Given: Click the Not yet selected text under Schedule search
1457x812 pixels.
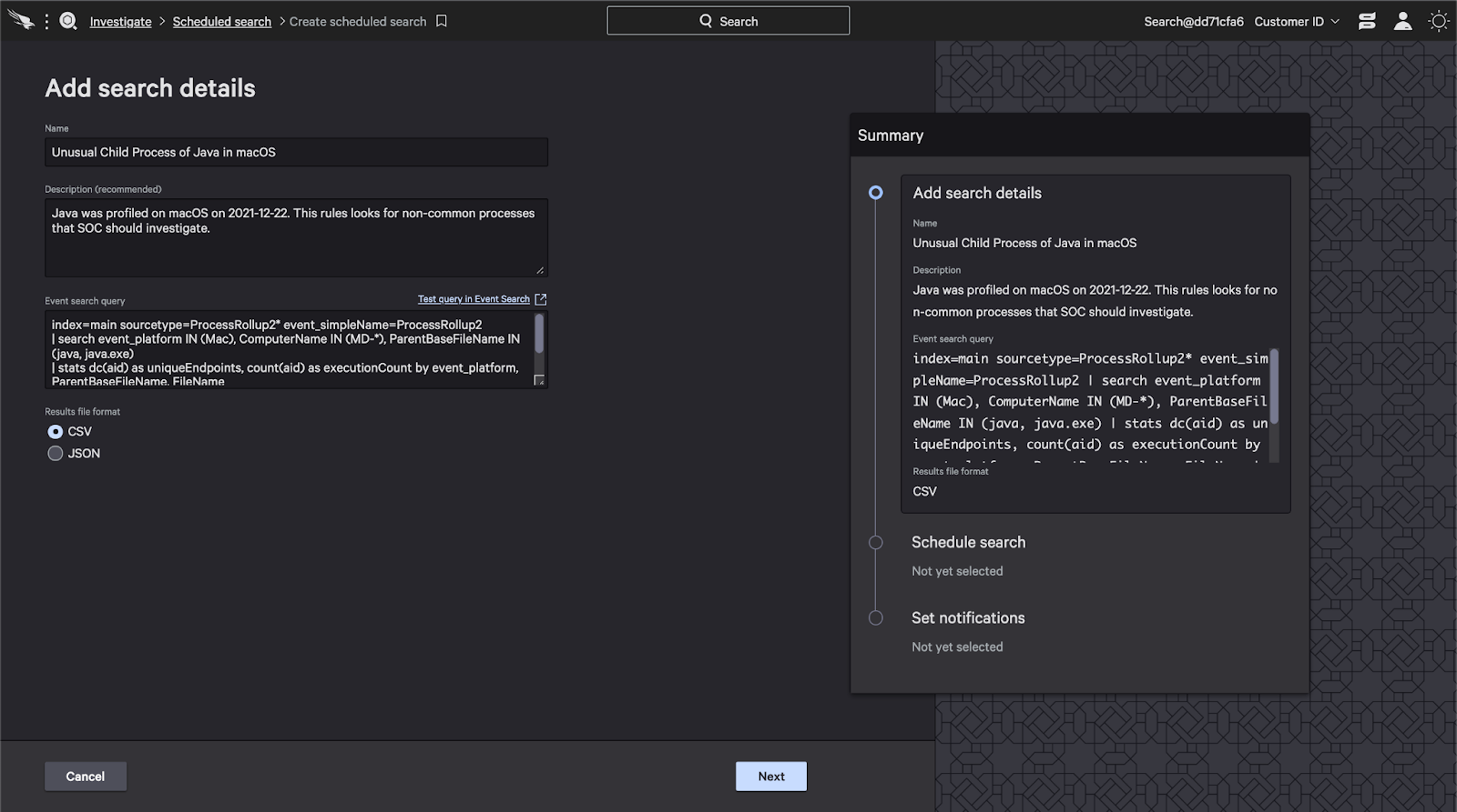Looking at the screenshot, I should [957, 571].
